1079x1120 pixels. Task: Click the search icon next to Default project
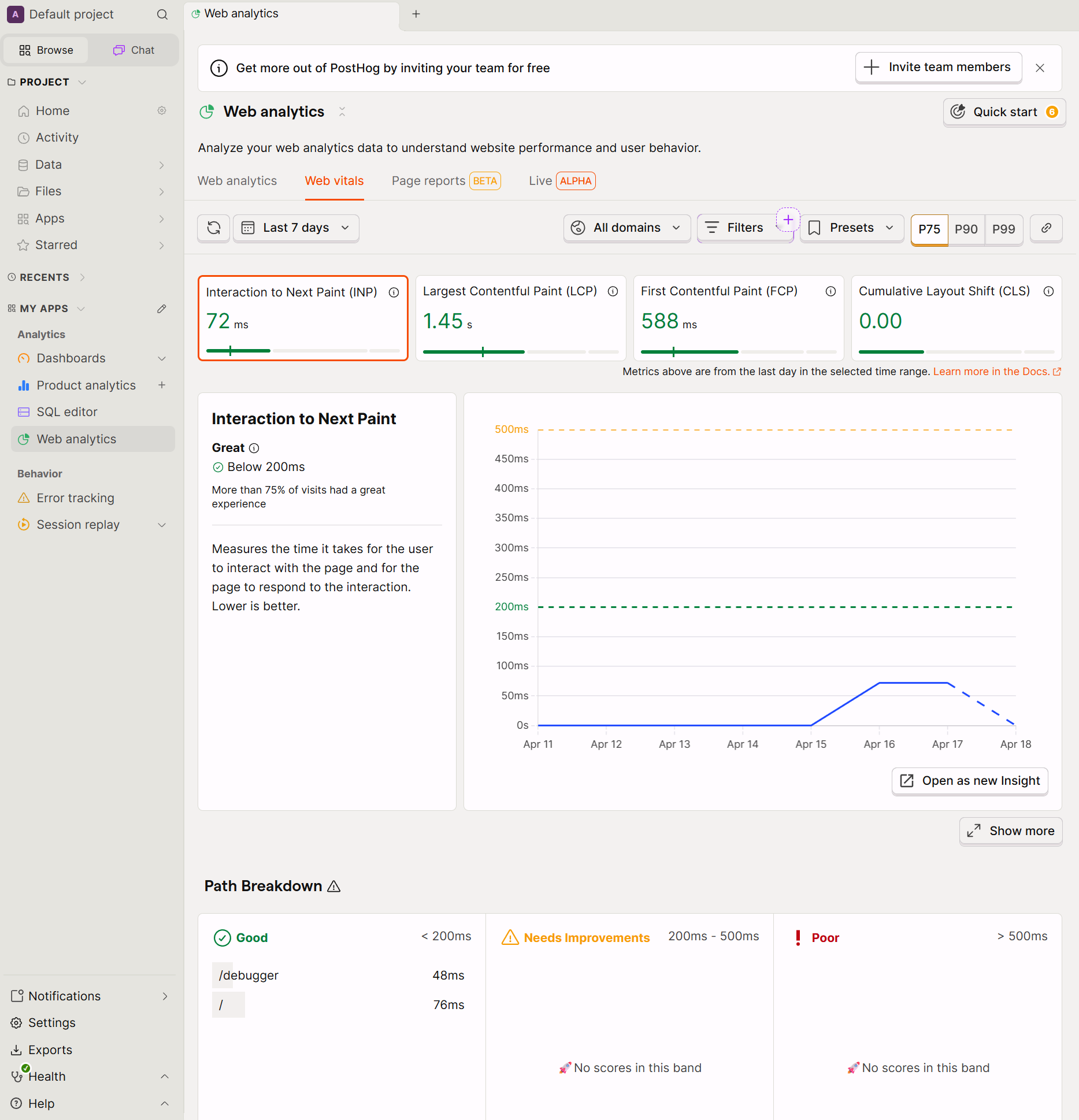[162, 14]
